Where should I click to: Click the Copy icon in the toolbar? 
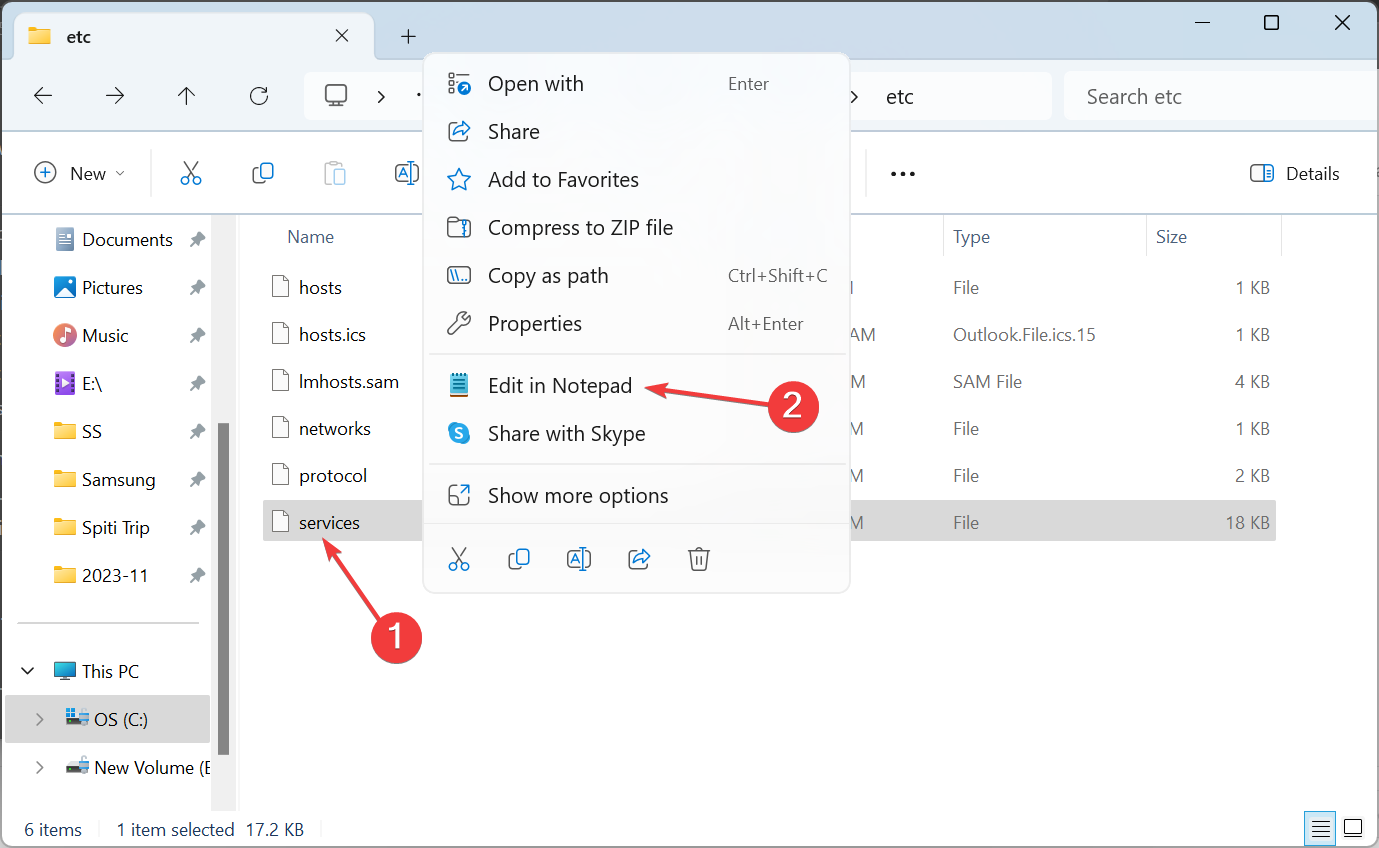263,173
